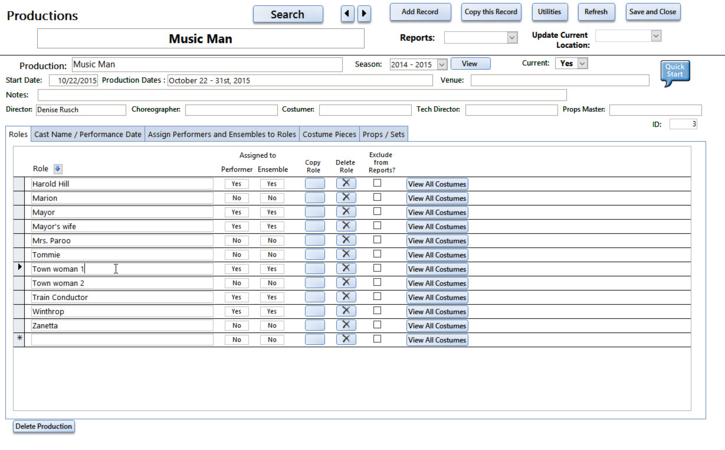
Task: Copy the Zanetta role
Action: pyautogui.click(x=315, y=326)
